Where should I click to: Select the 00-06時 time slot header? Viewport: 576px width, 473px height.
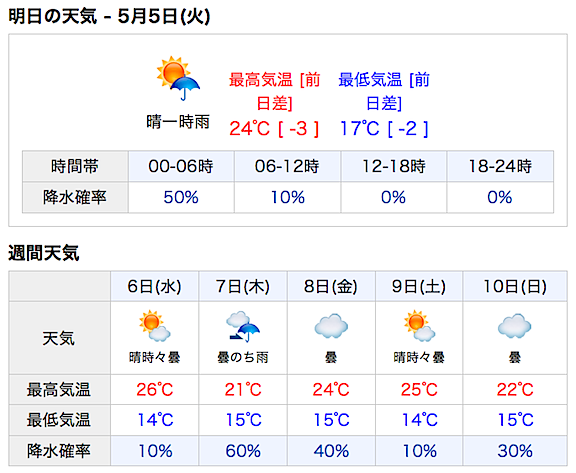[x=181, y=166]
